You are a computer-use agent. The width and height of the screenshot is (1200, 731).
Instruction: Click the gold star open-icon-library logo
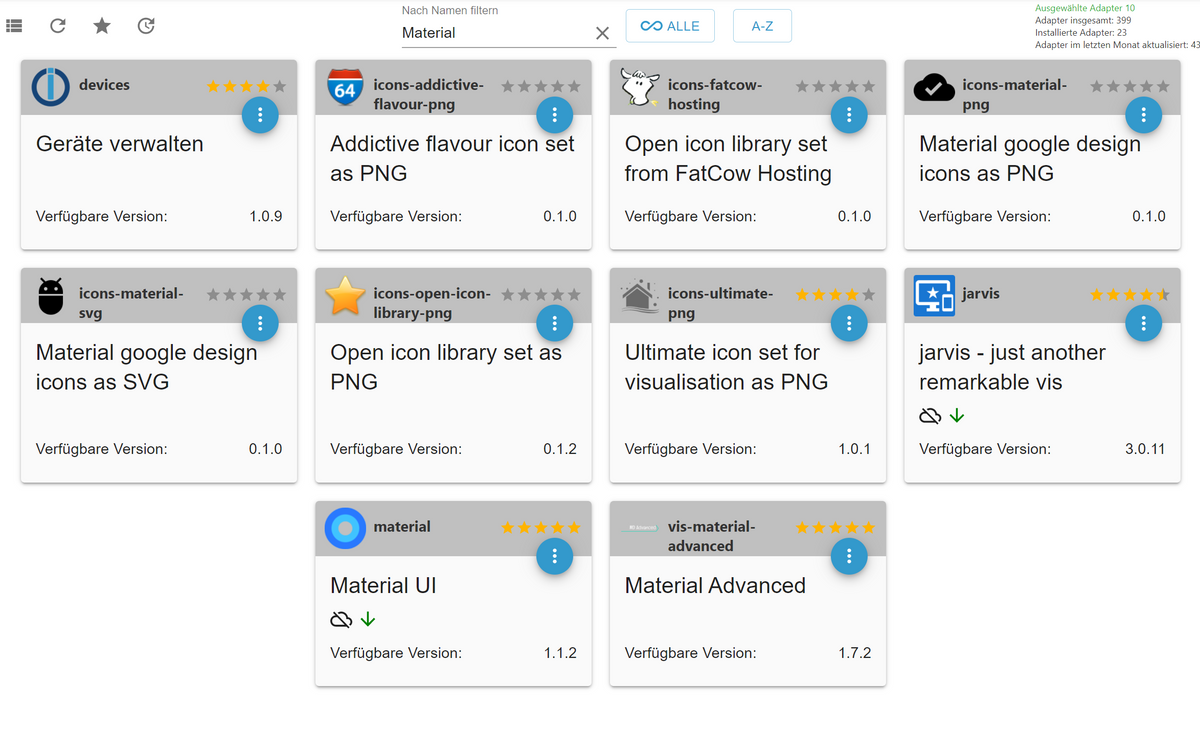point(345,296)
